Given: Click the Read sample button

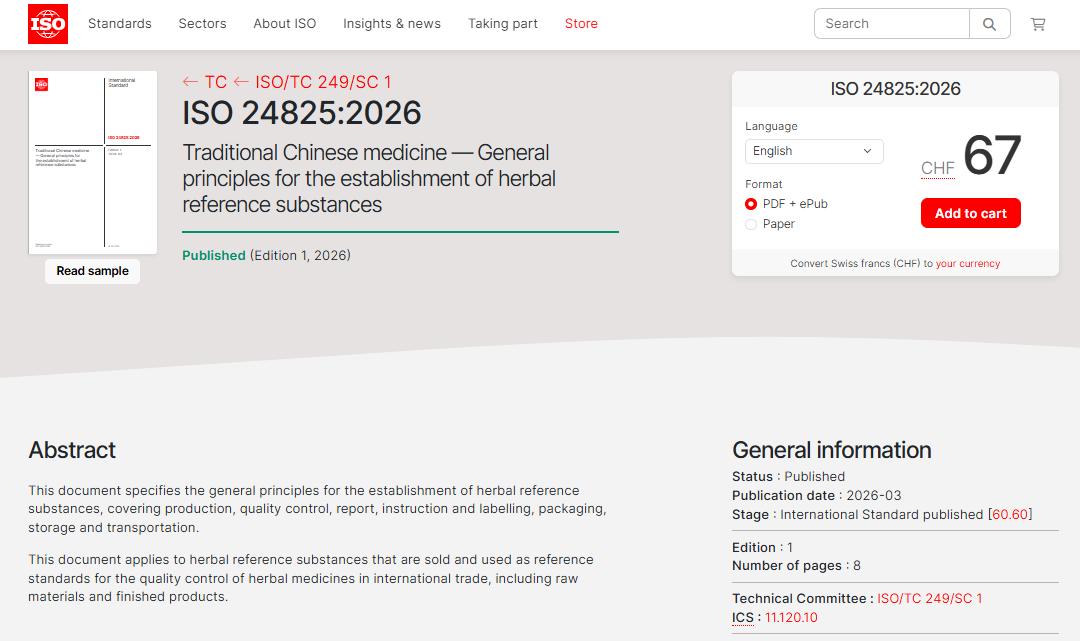Looking at the screenshot, I should tap(92, 271).
